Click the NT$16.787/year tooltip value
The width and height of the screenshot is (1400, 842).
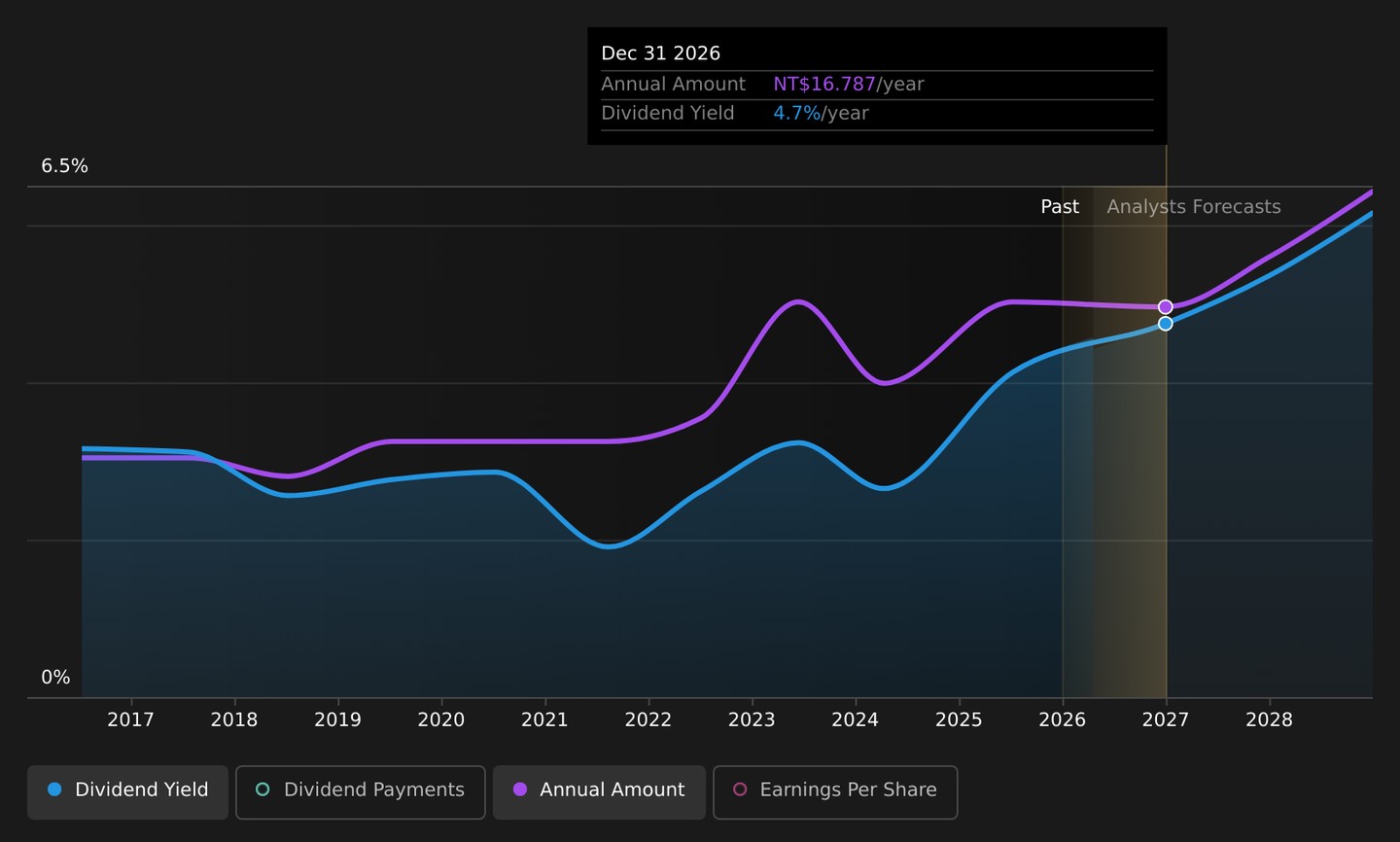[849, 85]
